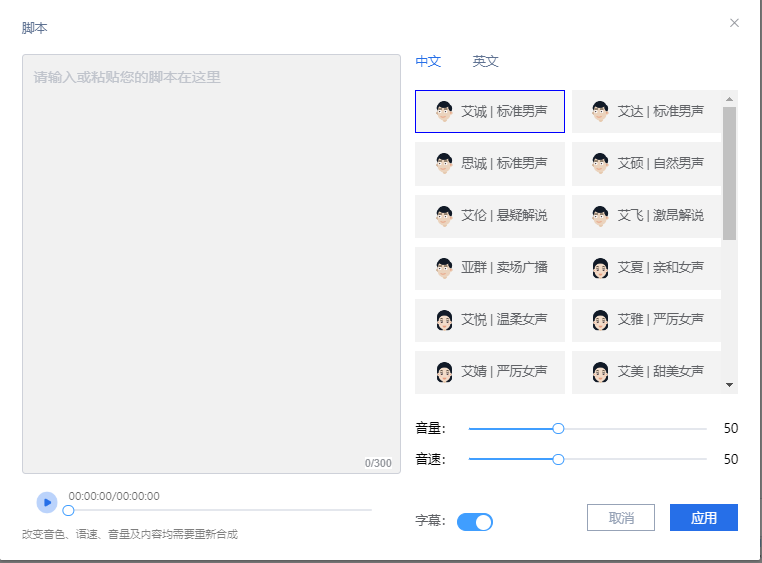Viewport: 762px width, 563px height.
Task: Click the 应用 button
Action: (704, 517)
